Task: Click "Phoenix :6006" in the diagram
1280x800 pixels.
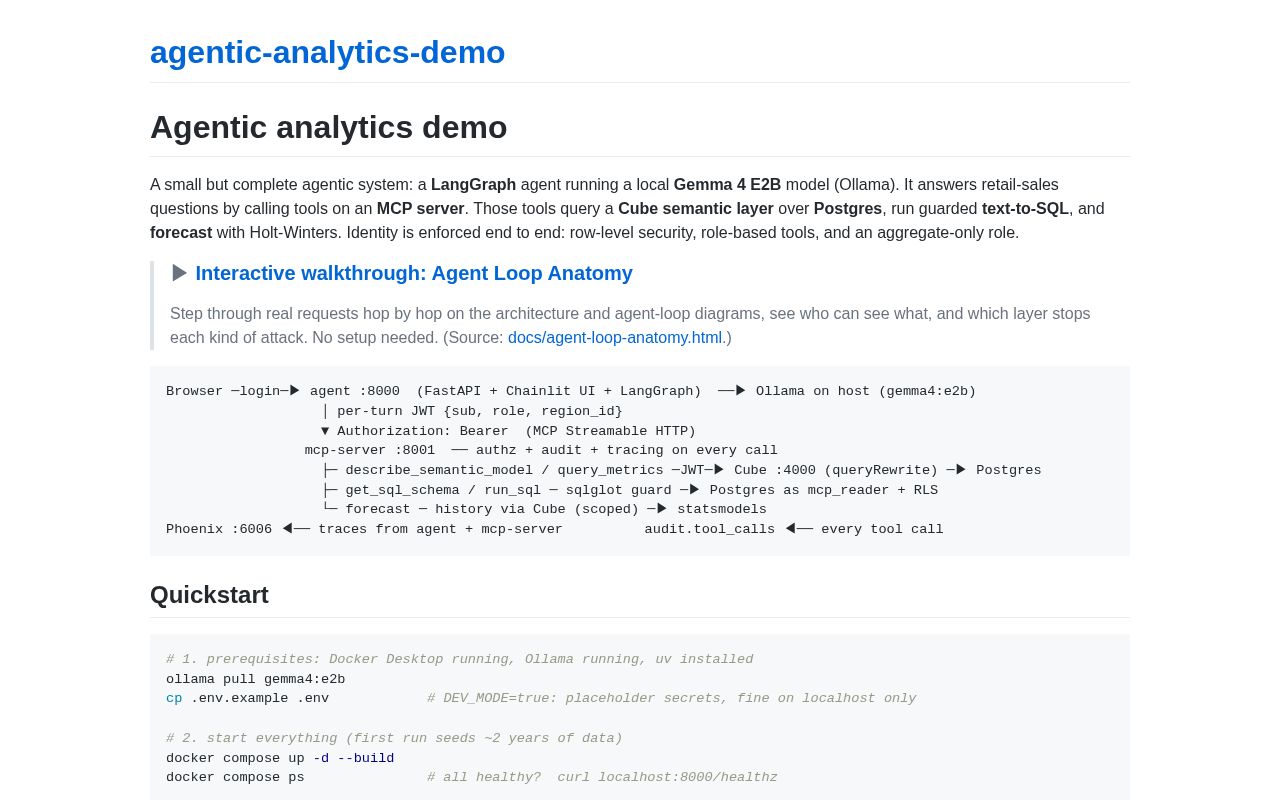Action: 219,529
